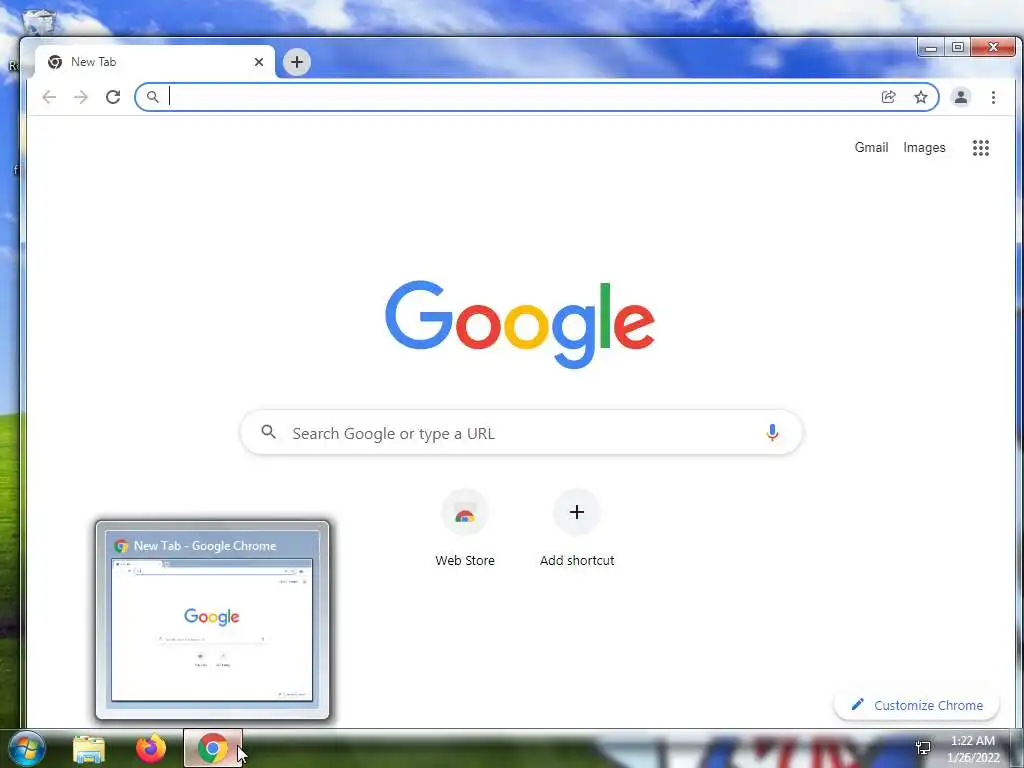Open the Recycle Bin on the desktop

click(x=40, y=20)
